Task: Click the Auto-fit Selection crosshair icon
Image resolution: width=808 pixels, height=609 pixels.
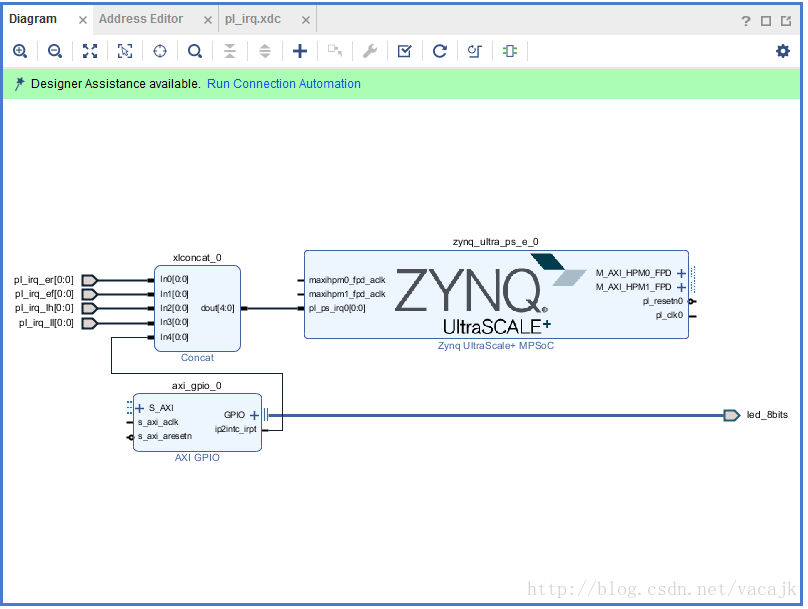Action: point(160,51)
